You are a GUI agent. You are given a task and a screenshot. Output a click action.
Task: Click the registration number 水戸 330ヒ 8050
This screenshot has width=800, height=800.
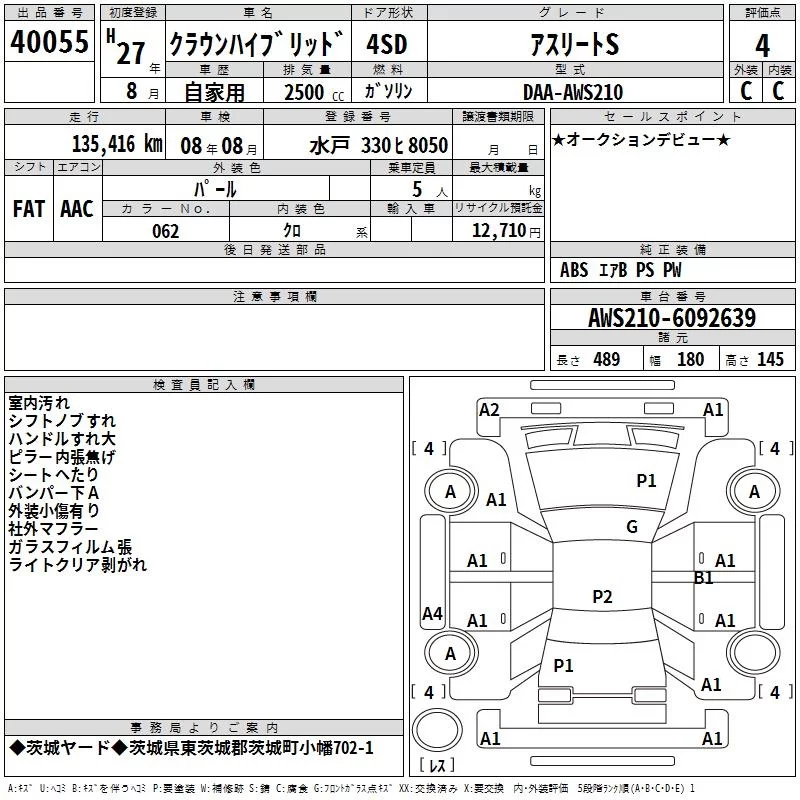coord(379,146)
